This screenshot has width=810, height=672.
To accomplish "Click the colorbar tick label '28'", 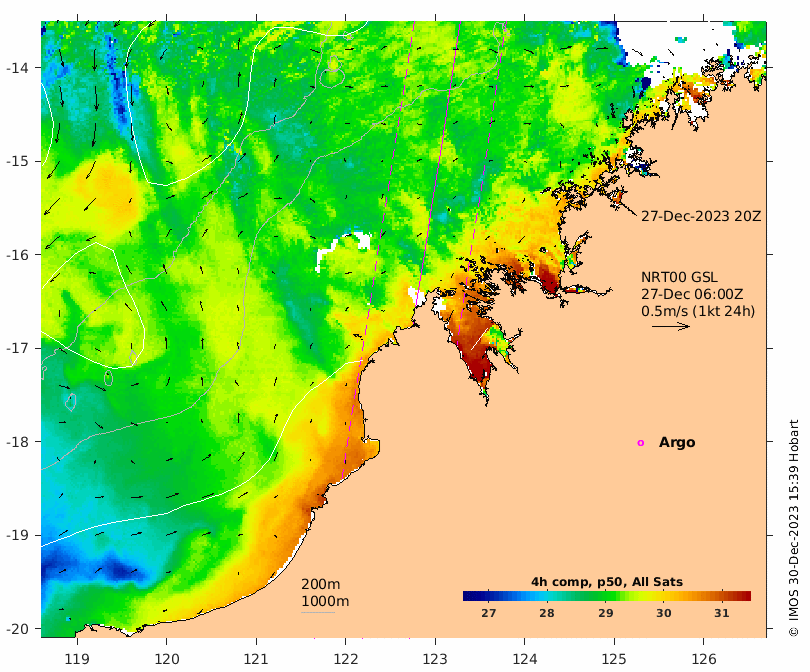I will [547, 613].
